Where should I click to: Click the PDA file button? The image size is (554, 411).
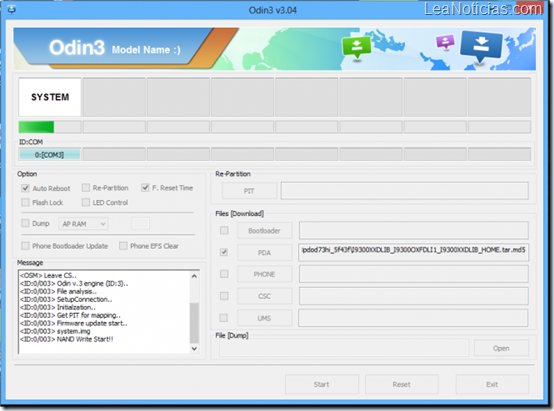point(265,253)
